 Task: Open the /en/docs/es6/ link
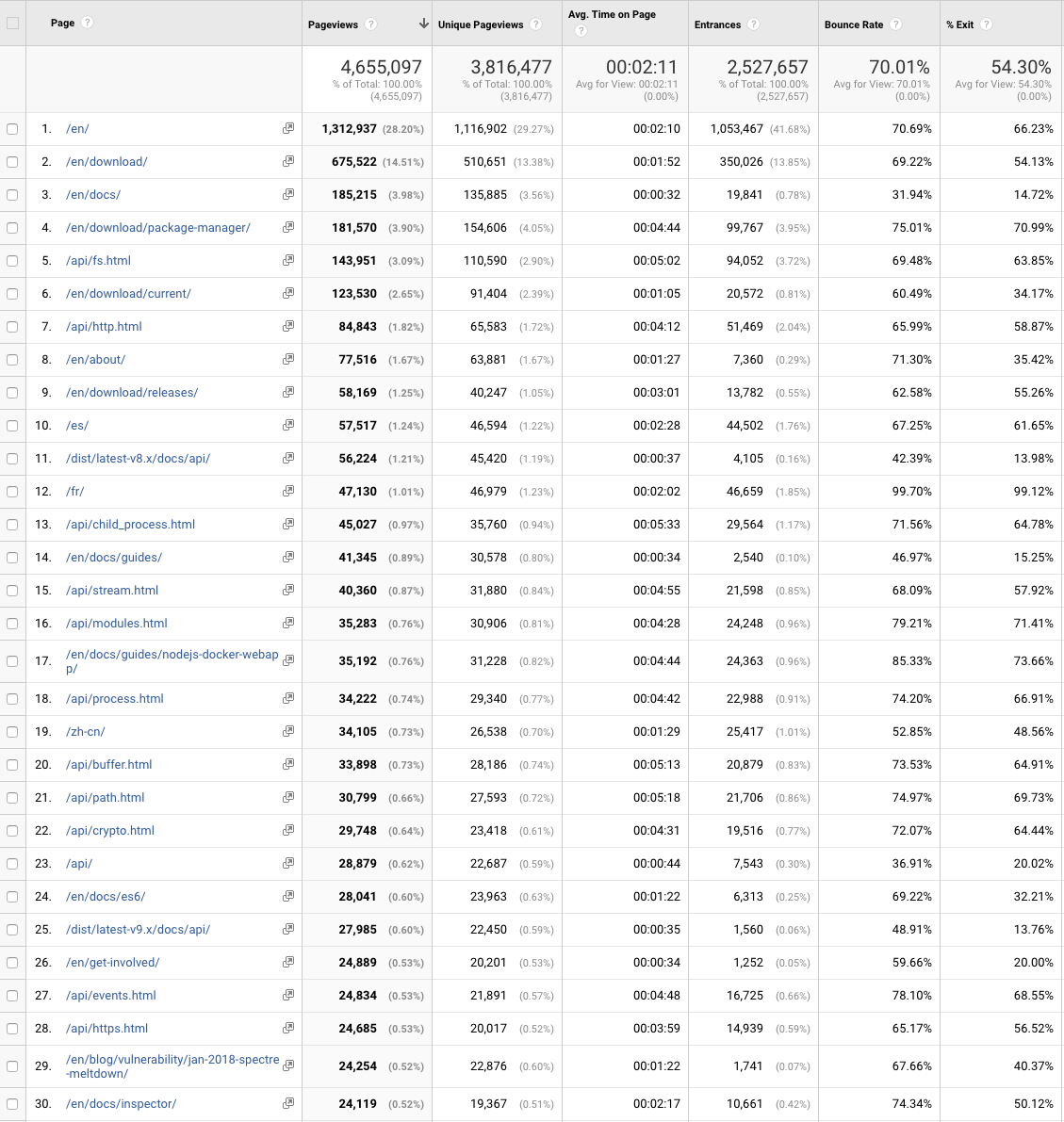[106, 897]
